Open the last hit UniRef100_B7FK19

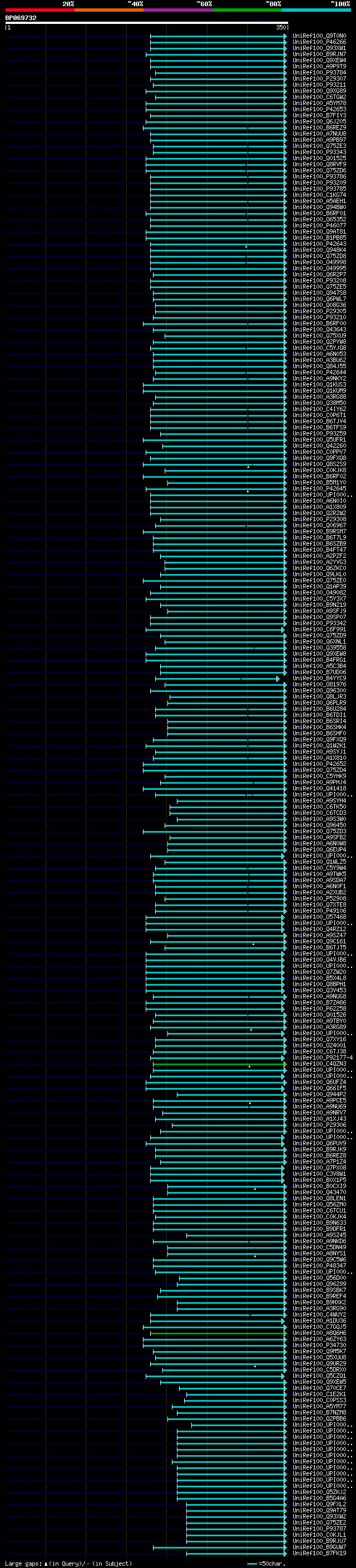(x=319, y=1553)
